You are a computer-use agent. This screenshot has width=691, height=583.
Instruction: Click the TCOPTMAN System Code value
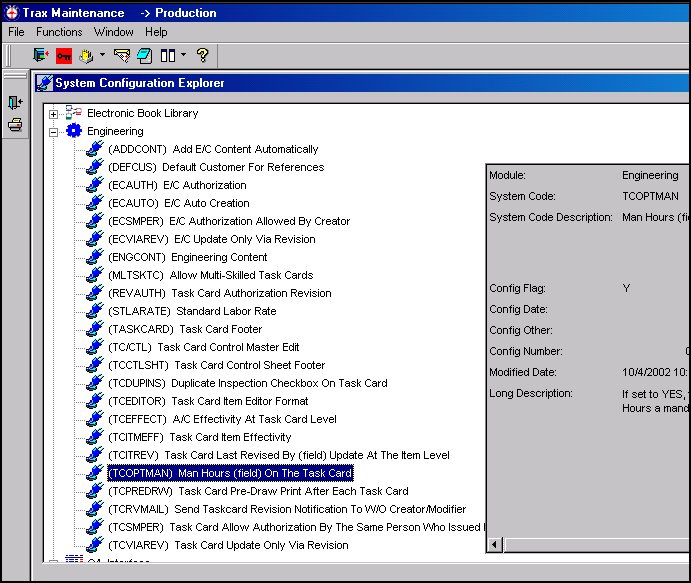click(x=650, y=196)
